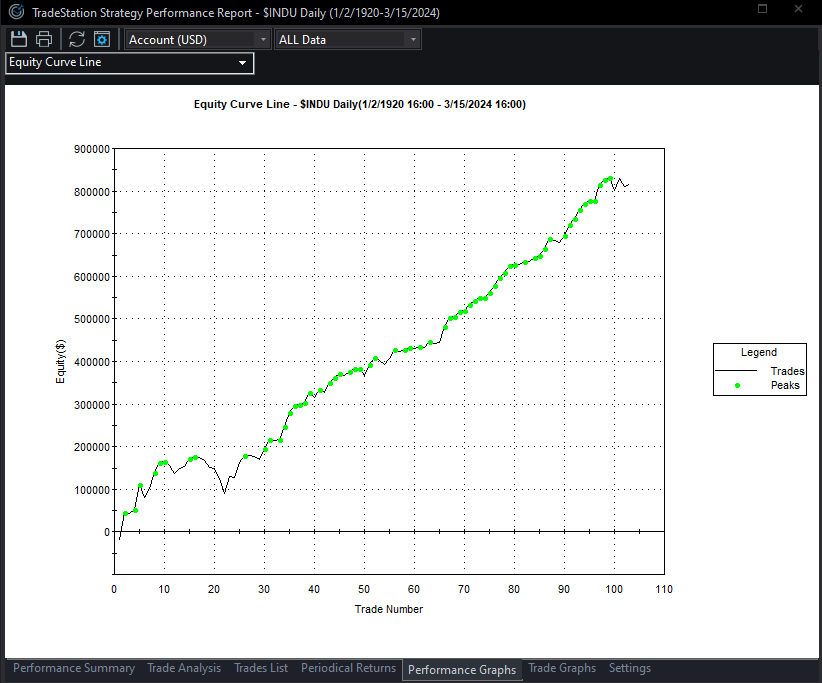Select the Performance Graphs tab

(462, 670)
